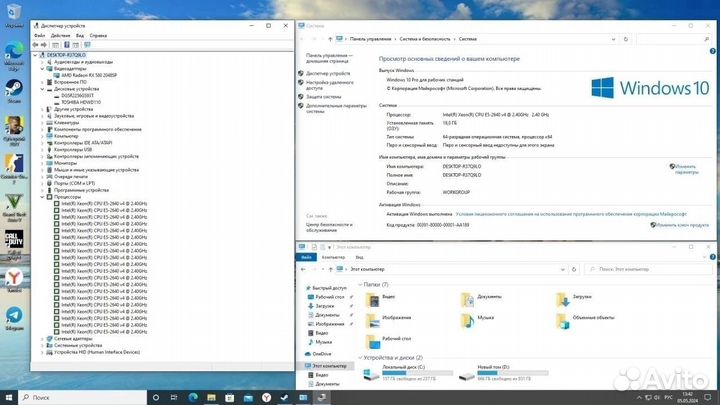Open the Защита системы link
This screenshot has width=720, height=405.
323,97
